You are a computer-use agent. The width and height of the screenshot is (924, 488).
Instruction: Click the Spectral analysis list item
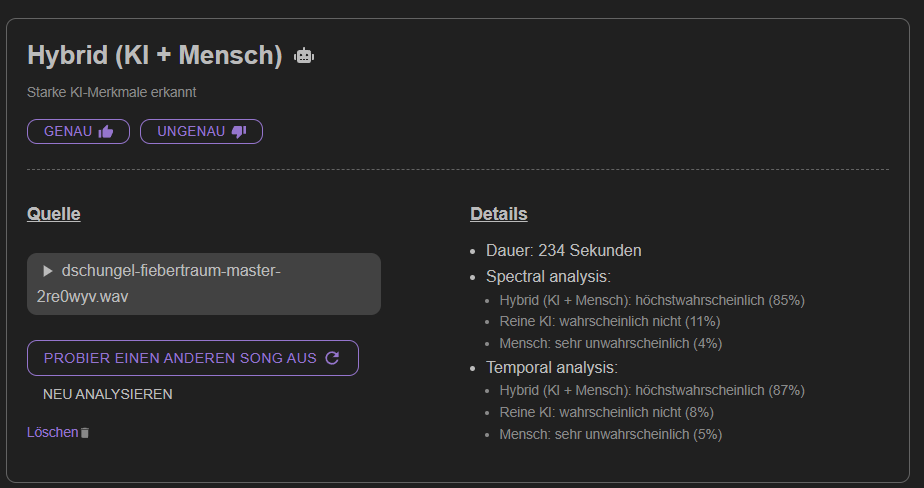(x=548, y=276)
